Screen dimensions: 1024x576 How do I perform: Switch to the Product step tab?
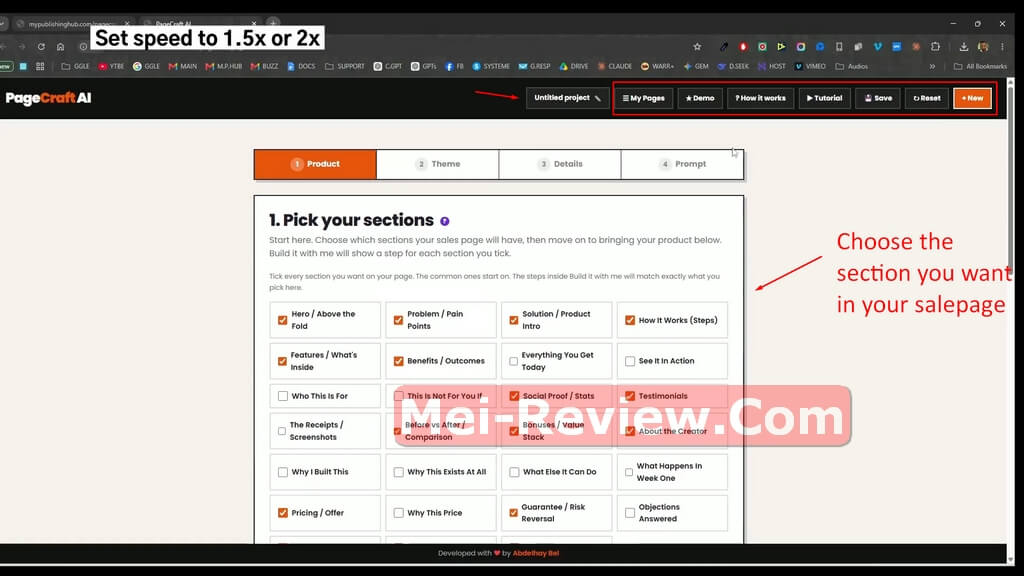pyautogui.click(x=315, y=164)
